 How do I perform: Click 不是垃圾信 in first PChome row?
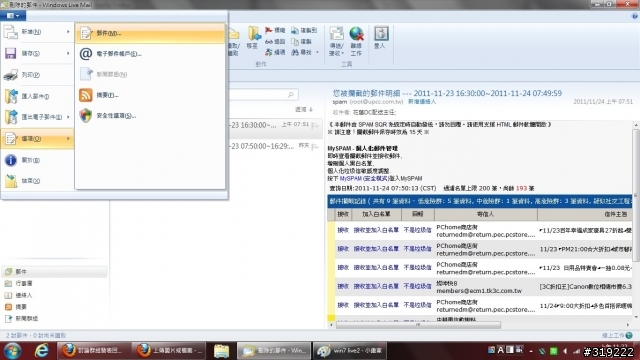tap(417, 230)
